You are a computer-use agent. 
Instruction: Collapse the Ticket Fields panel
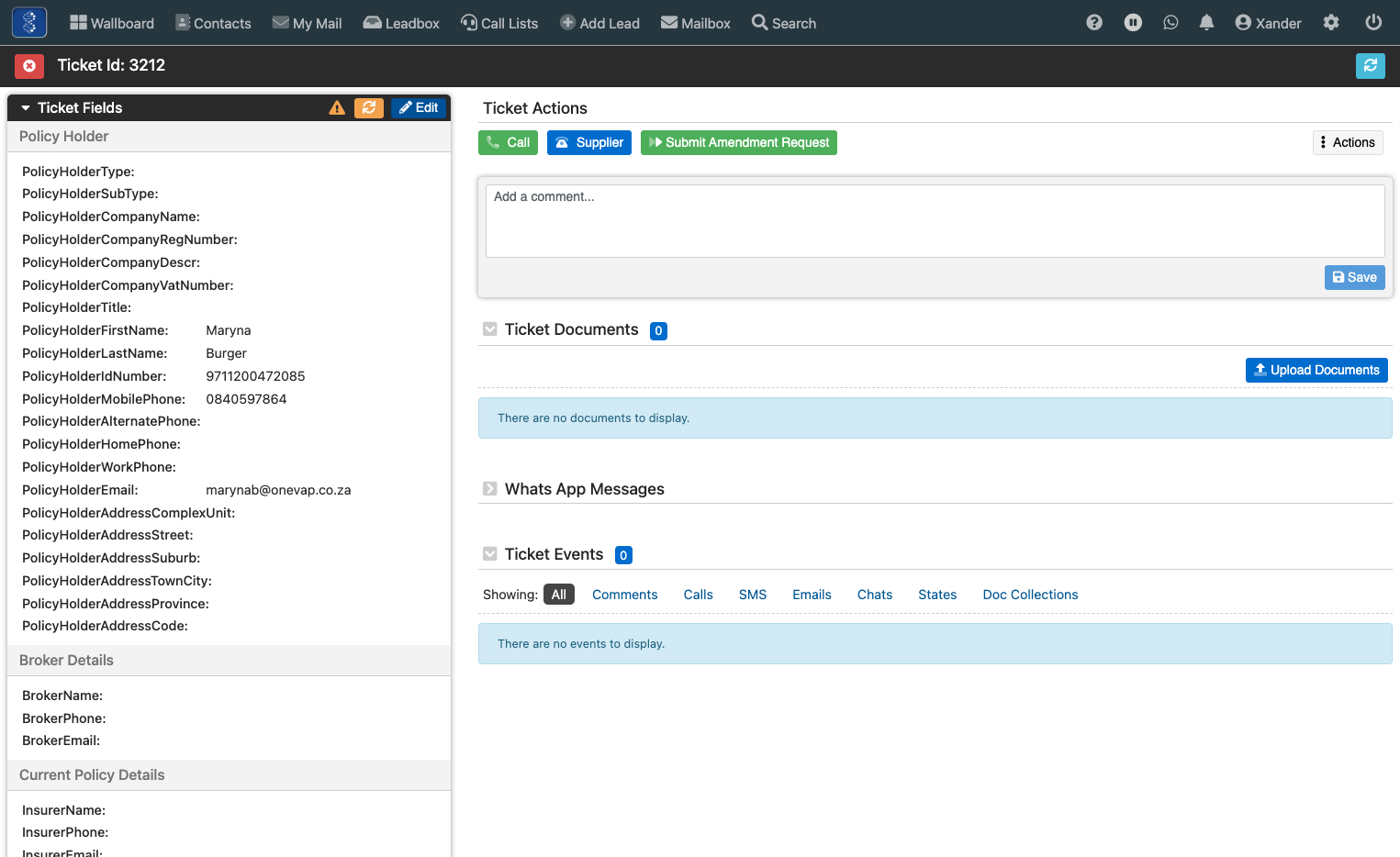pos(26,108)
